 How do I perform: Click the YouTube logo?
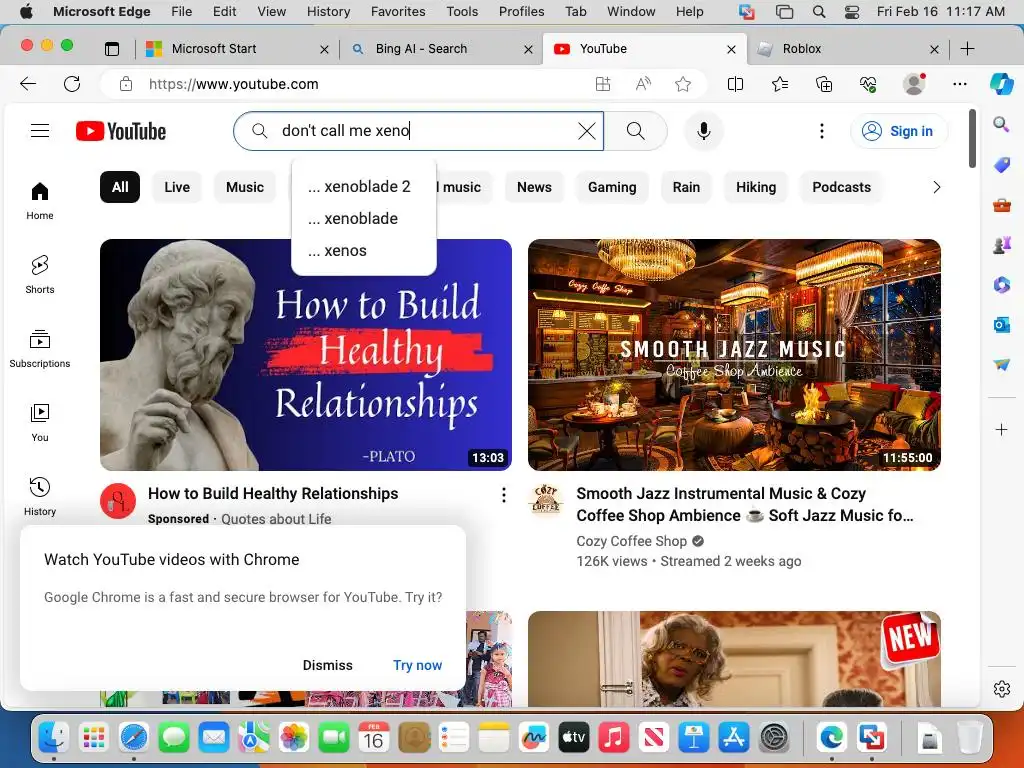tap(121, 131)
